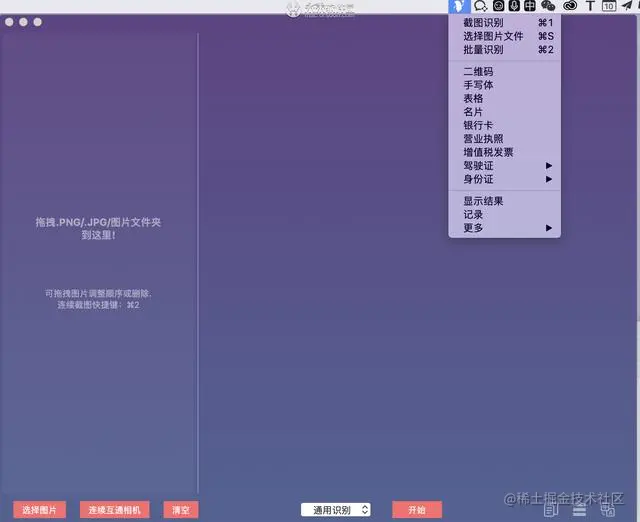Choose 显示结果 from the menu
The width and height of the screenshot is (640, 522).
[504, 201]
